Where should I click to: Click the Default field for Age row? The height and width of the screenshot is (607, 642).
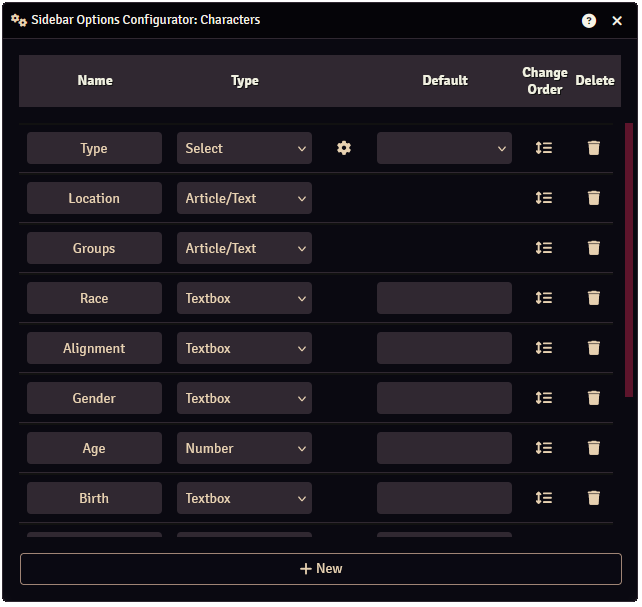tap(444, 448)
